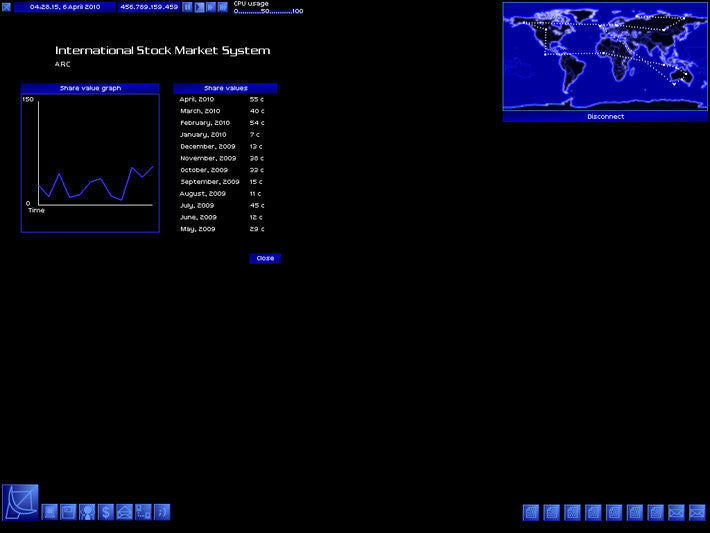Viewport: 710px width, 533px height.
Task: Open the LAN network view icon
Action: [143, 512]
